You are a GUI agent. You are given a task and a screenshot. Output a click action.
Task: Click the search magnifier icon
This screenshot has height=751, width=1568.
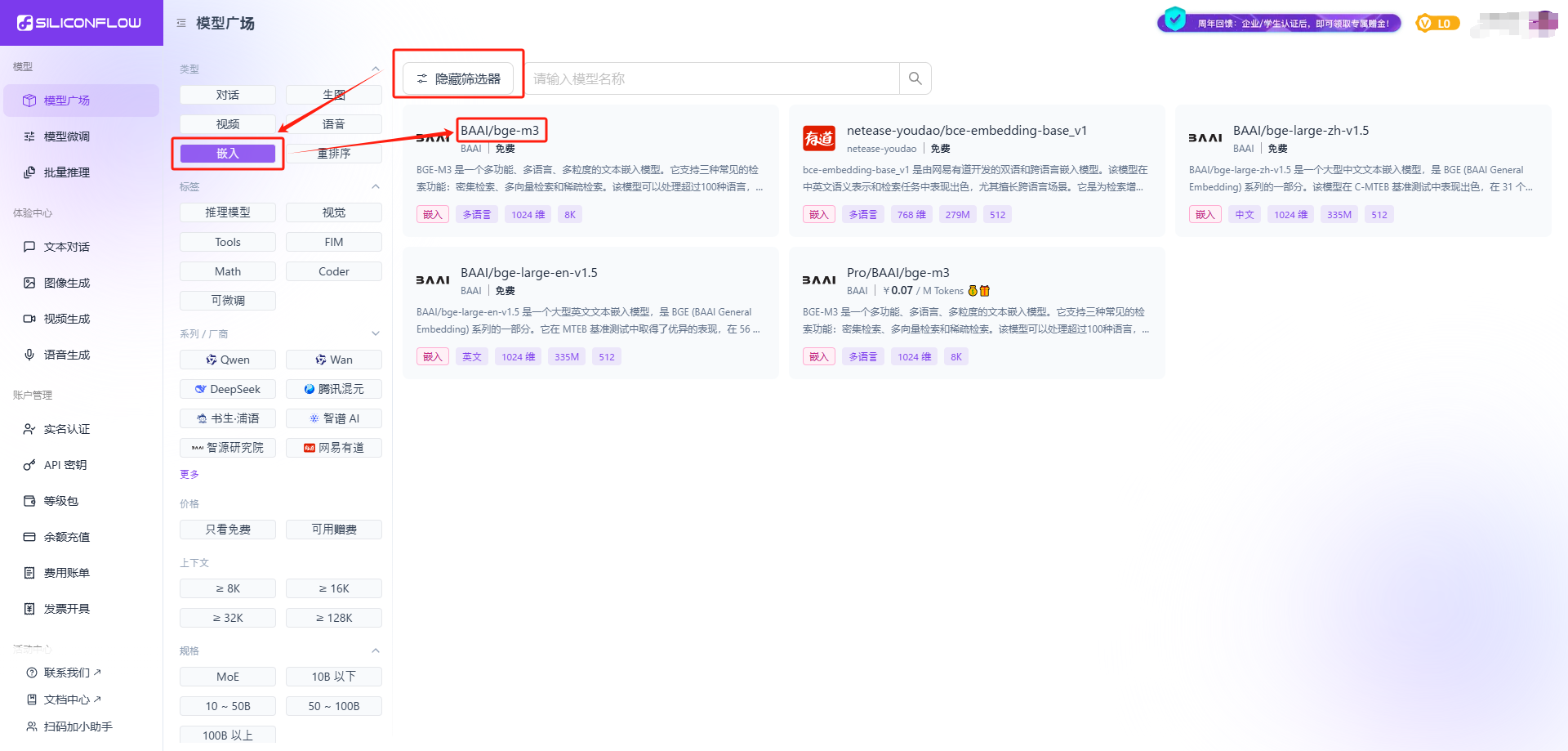(x=915, y=78)
